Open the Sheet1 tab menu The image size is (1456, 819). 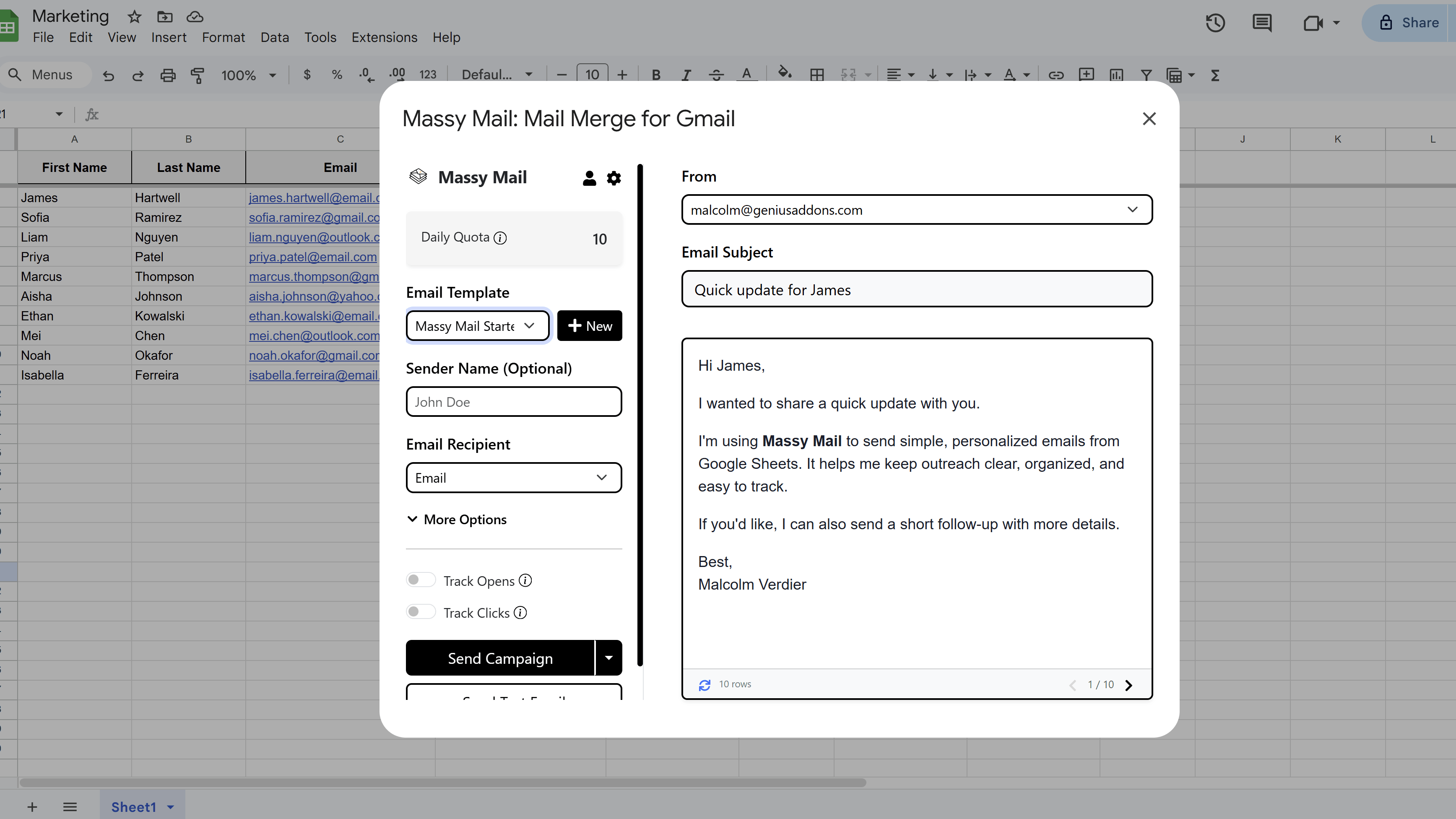(170, 806)
